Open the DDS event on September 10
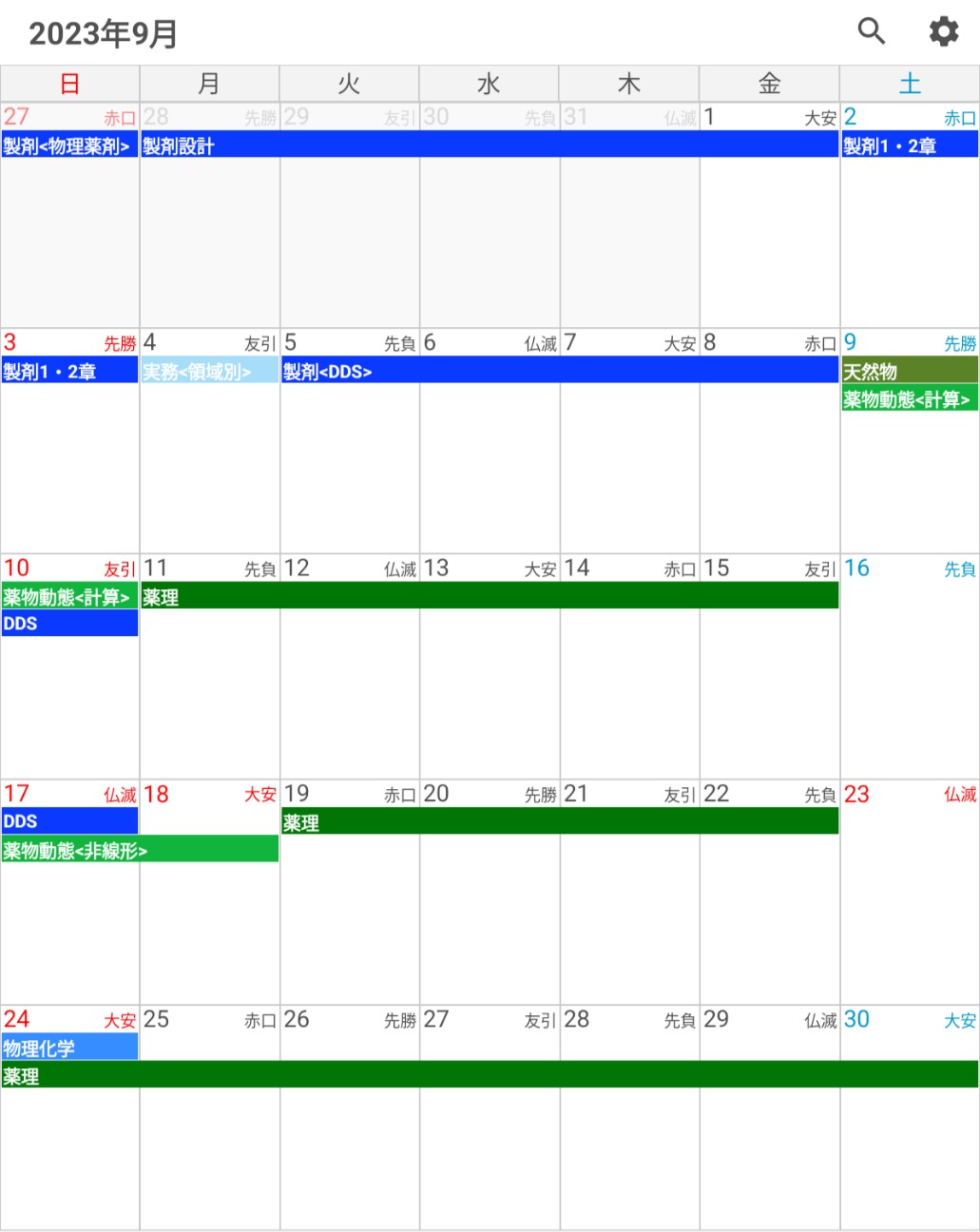 [x=69, y=624]
